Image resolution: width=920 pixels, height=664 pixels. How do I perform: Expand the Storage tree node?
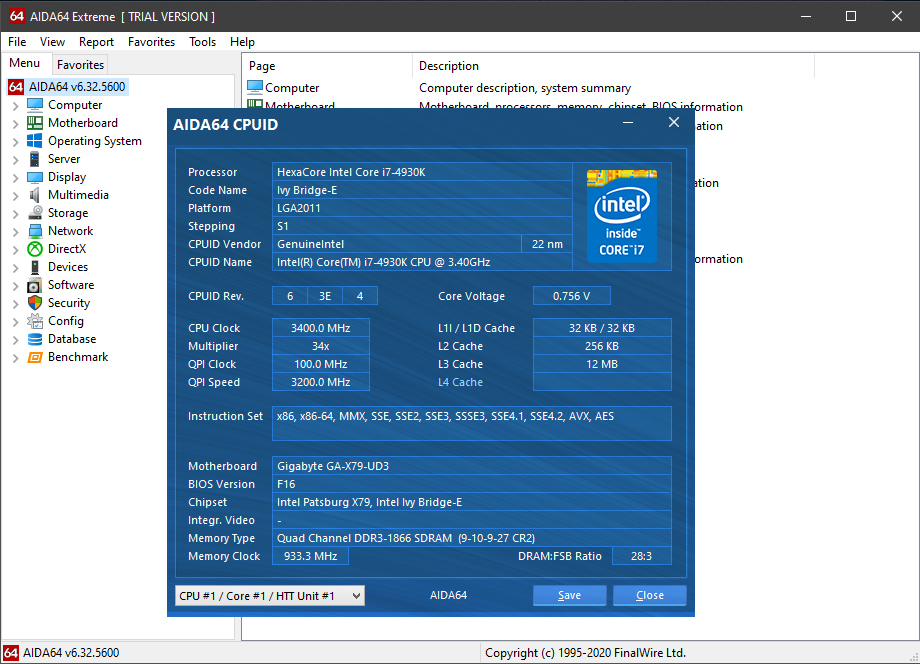tap(16, 214)
